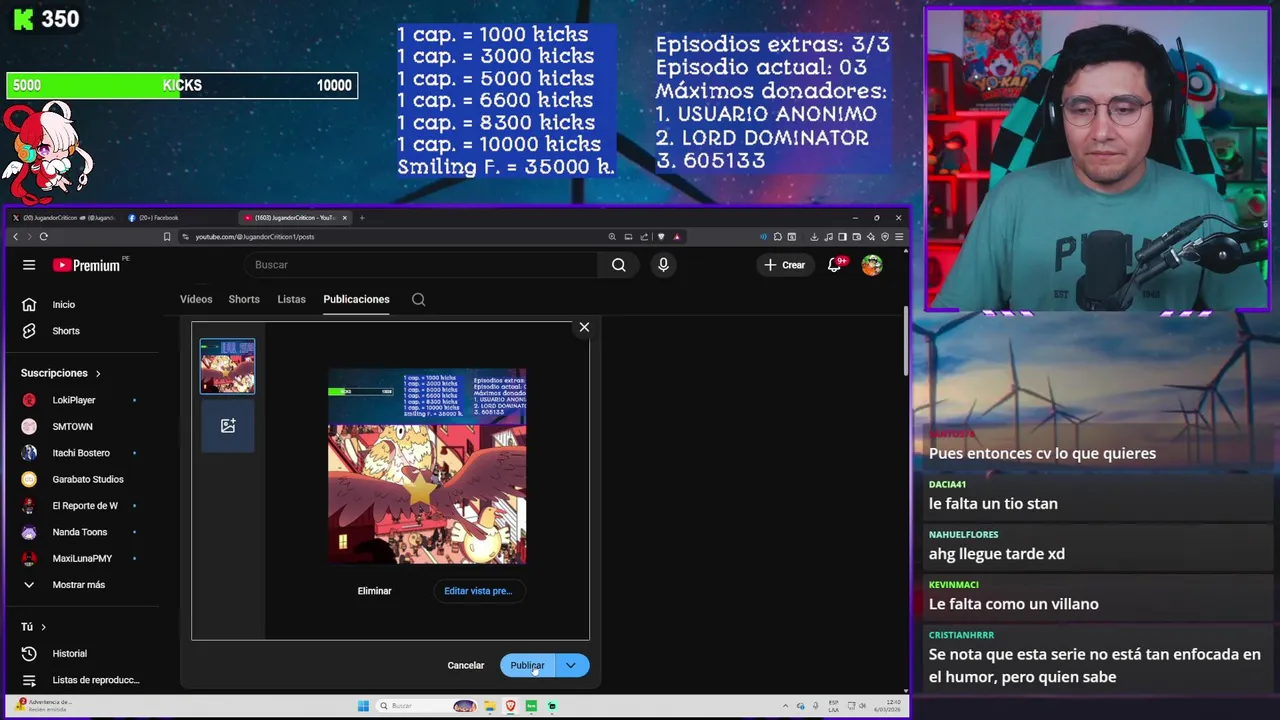This screenshot has width=1280, height=720.
Task: Click the YouTube Buscar search field
Action: (x=421, y=265)
